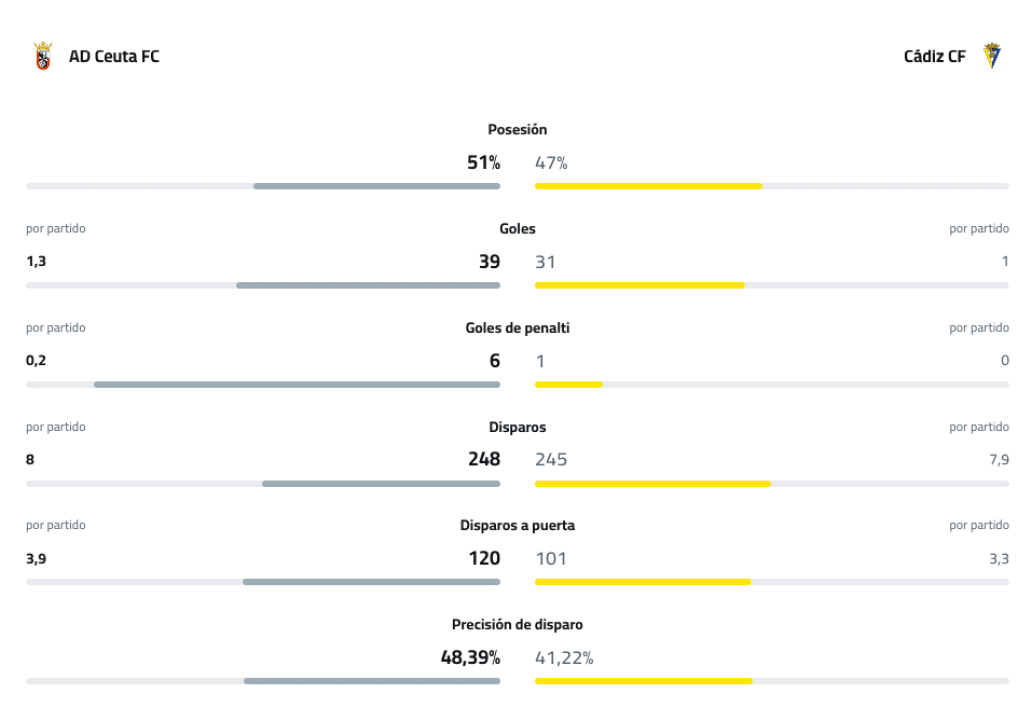1025x718 pixels.
Task: Click Ceuta's 48,39% shot accuracy value
Action: click(x=470, y=657)
